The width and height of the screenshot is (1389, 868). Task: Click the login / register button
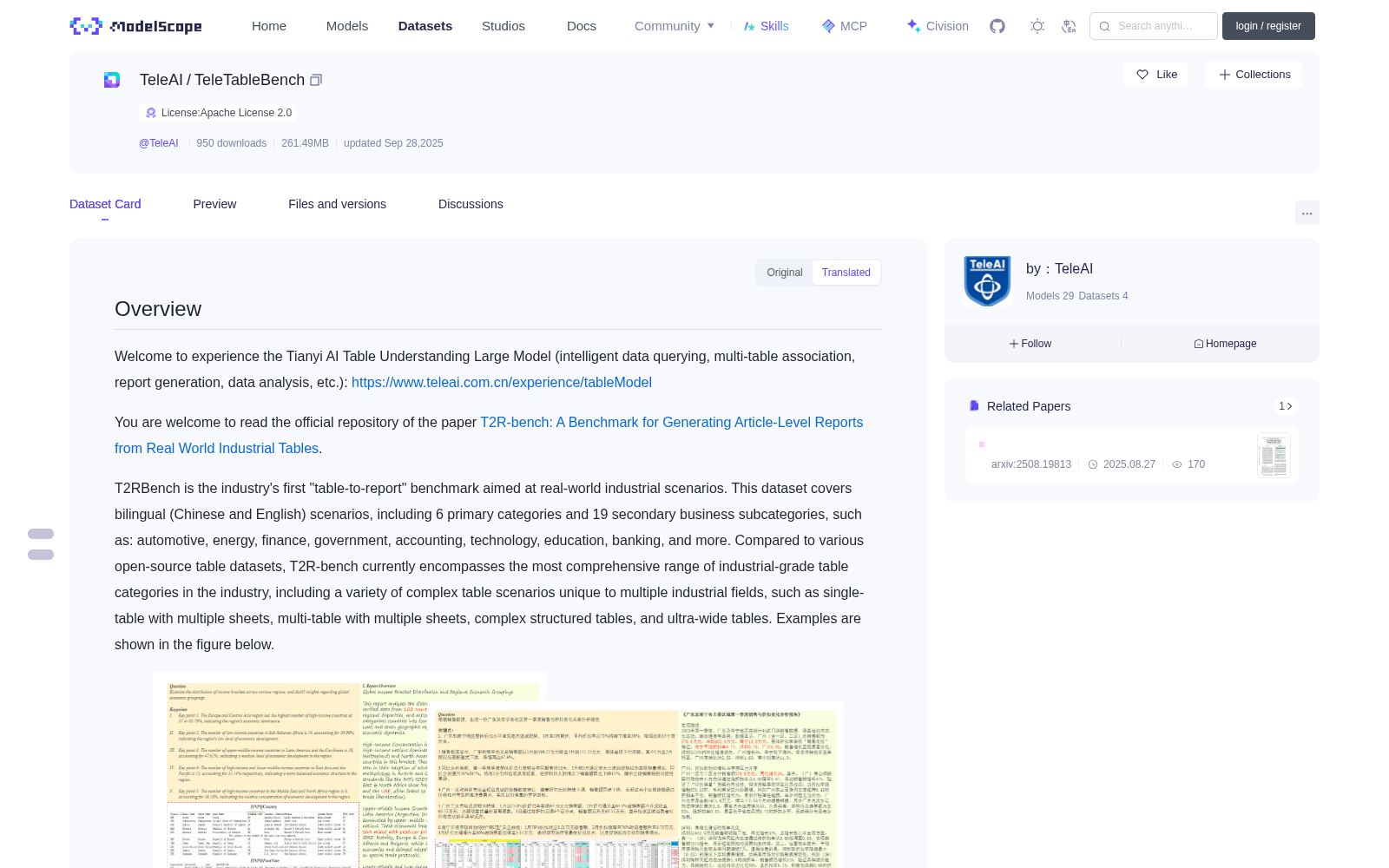tap(1268, 26)
